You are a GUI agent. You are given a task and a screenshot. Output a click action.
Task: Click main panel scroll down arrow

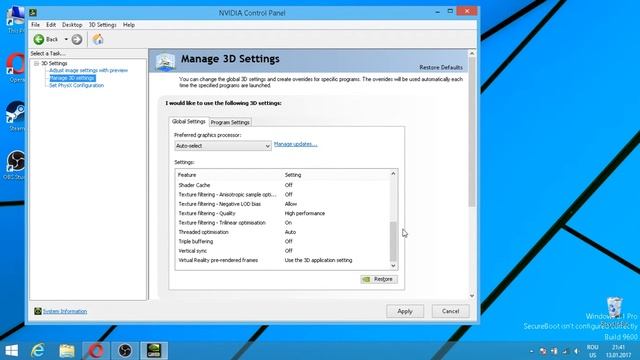pyautogui.click(x=472, y=296)
